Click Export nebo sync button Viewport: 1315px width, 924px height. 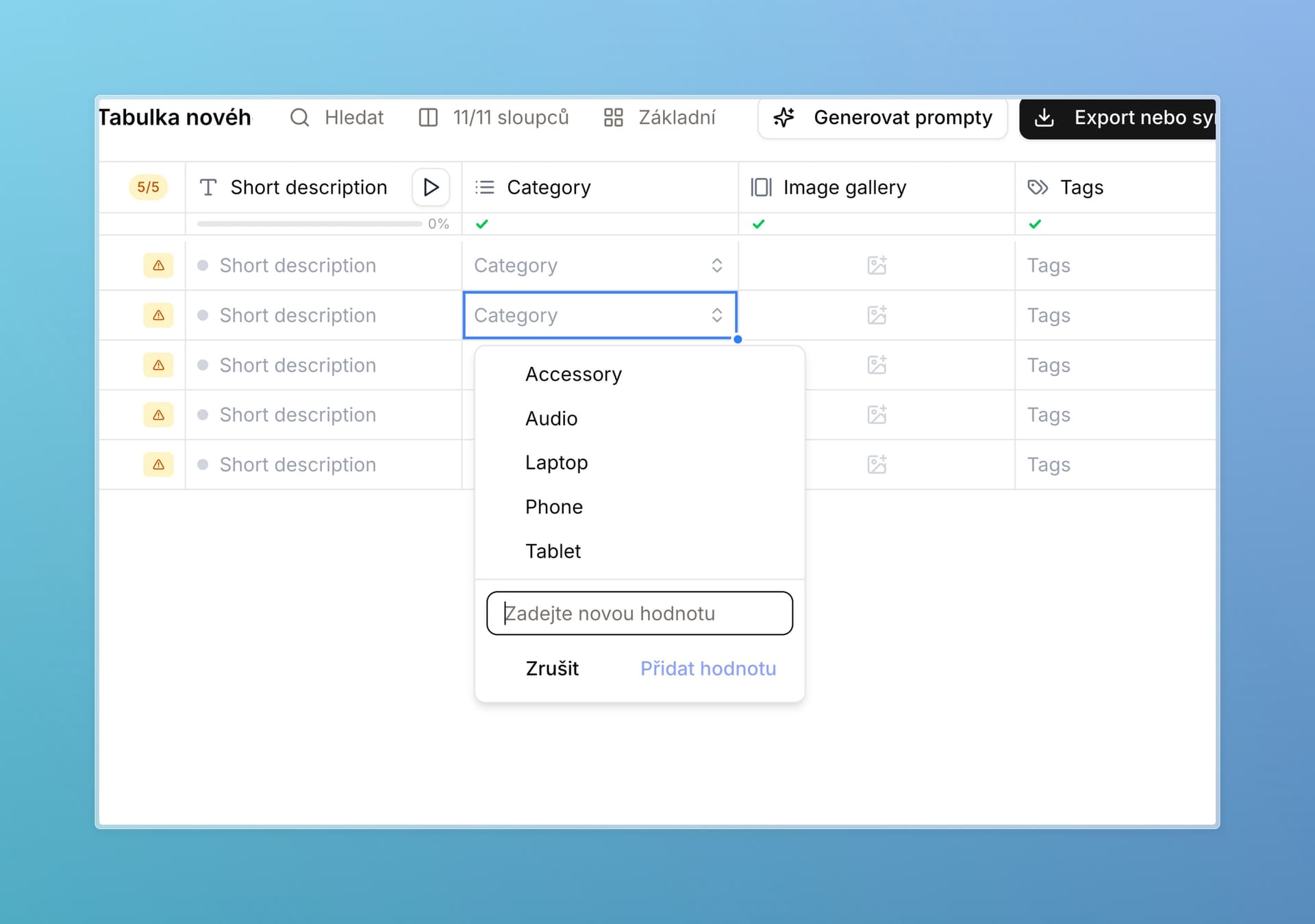coord(1118,118)
